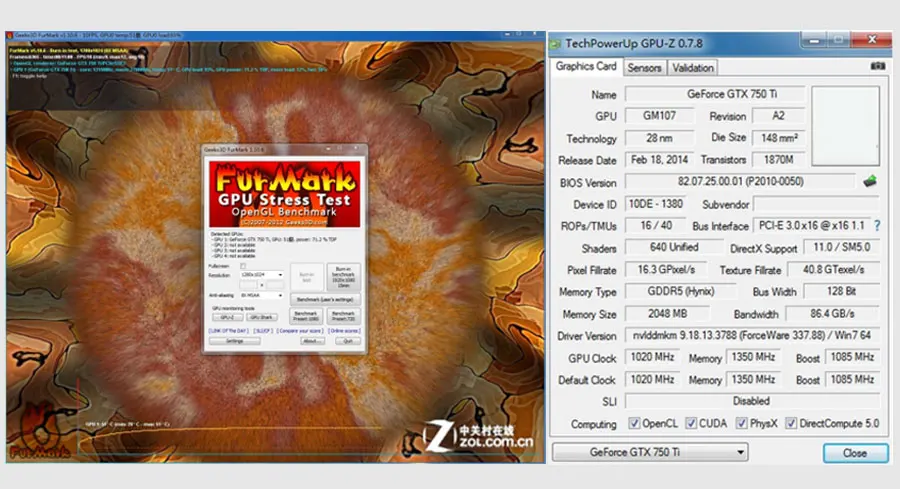Click the Pixel Fillrate value 16.3 GPixel/s
This screenshot has height=489, width=900.
pos(666,270)
